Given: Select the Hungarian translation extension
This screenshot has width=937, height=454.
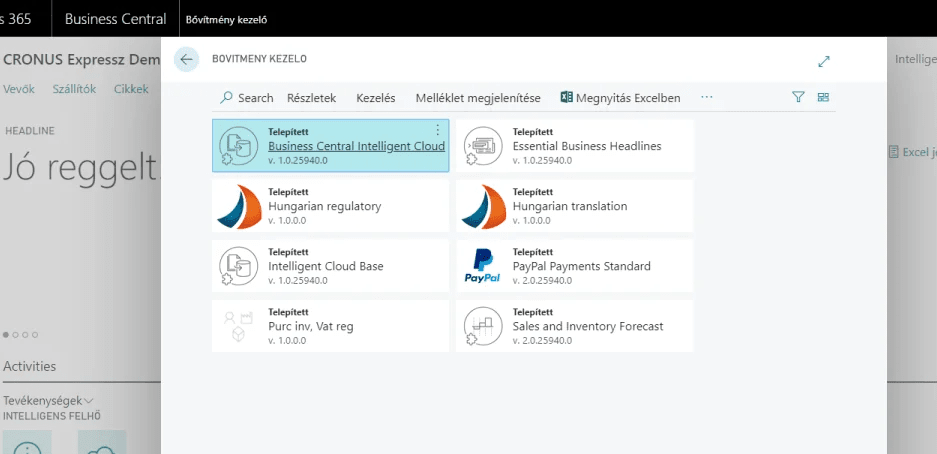Looking at the screenshot, I should tap(575, 206).
